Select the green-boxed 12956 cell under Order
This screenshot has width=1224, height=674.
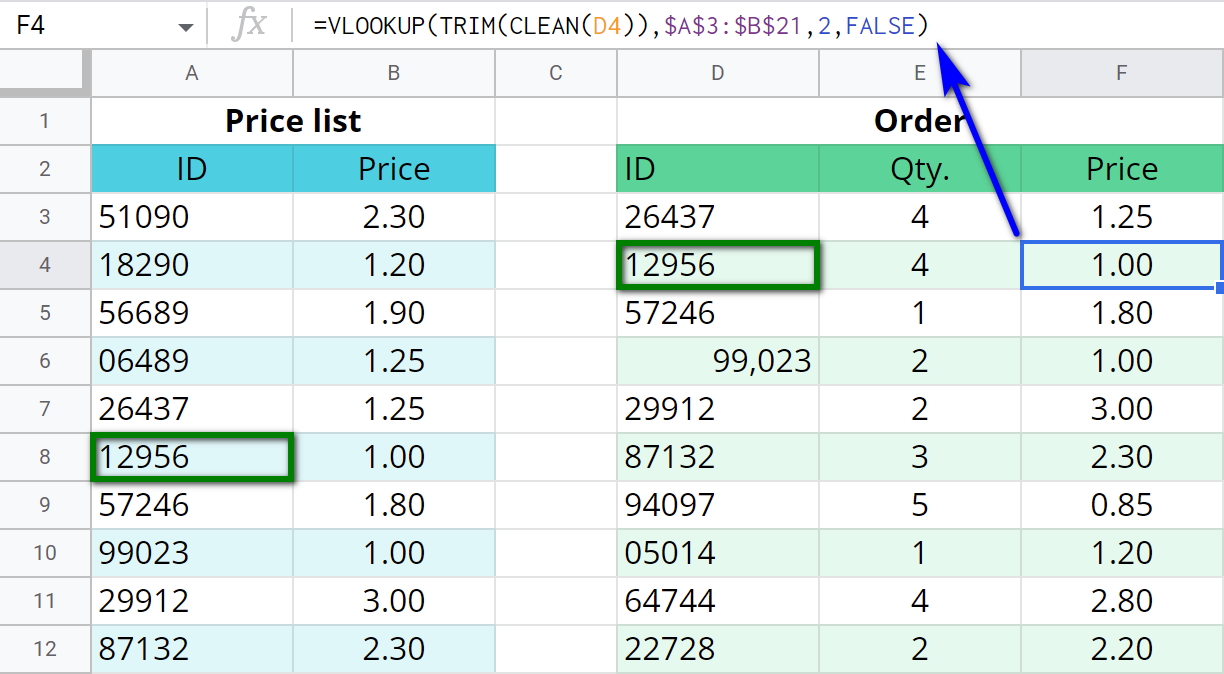(718, 265)
